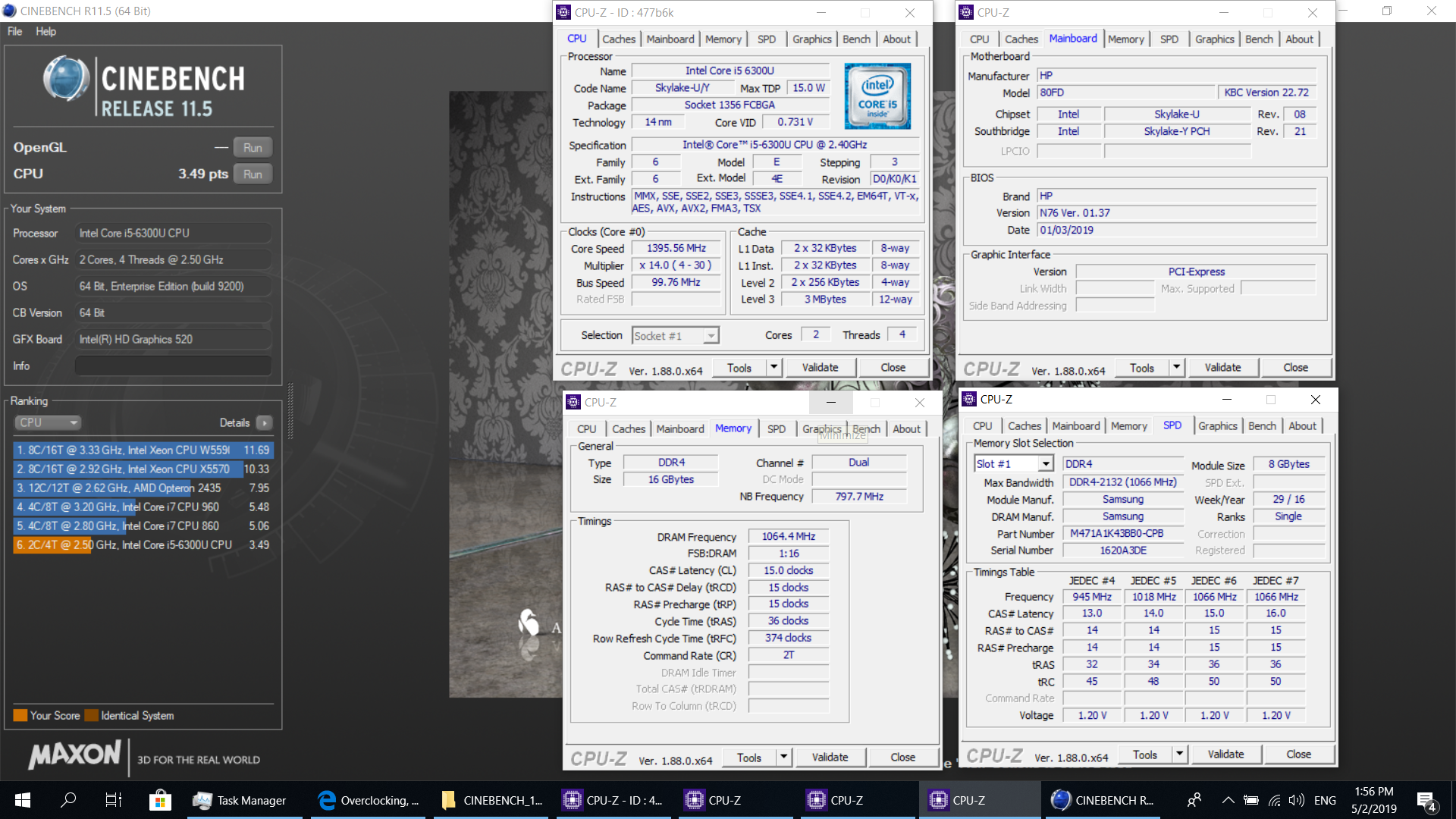
Task: Expand Tools arrow in CPU window
Action: (773, 367)
